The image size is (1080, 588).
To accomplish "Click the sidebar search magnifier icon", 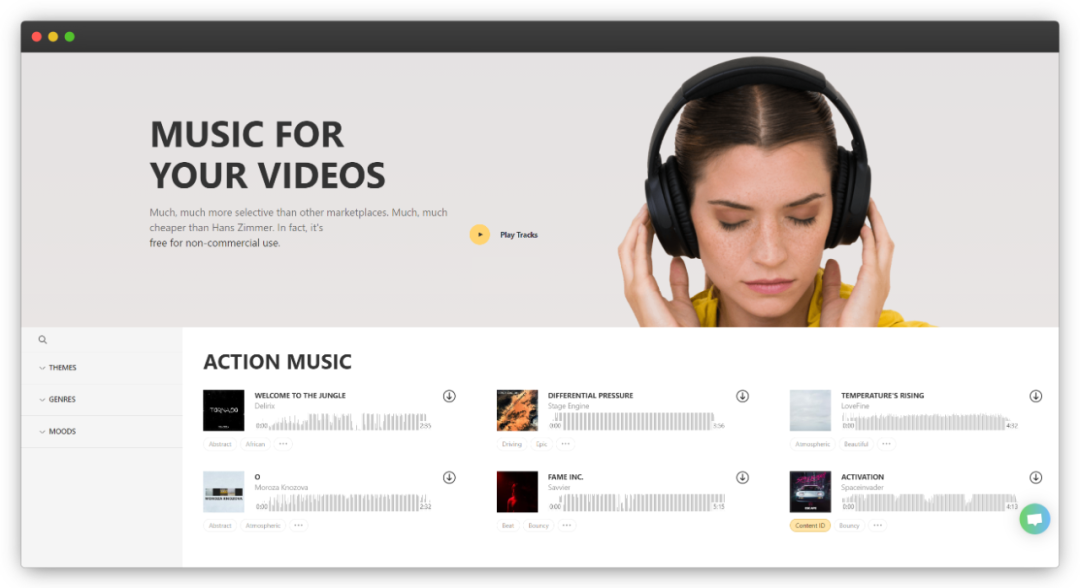I will click(43, 340).
